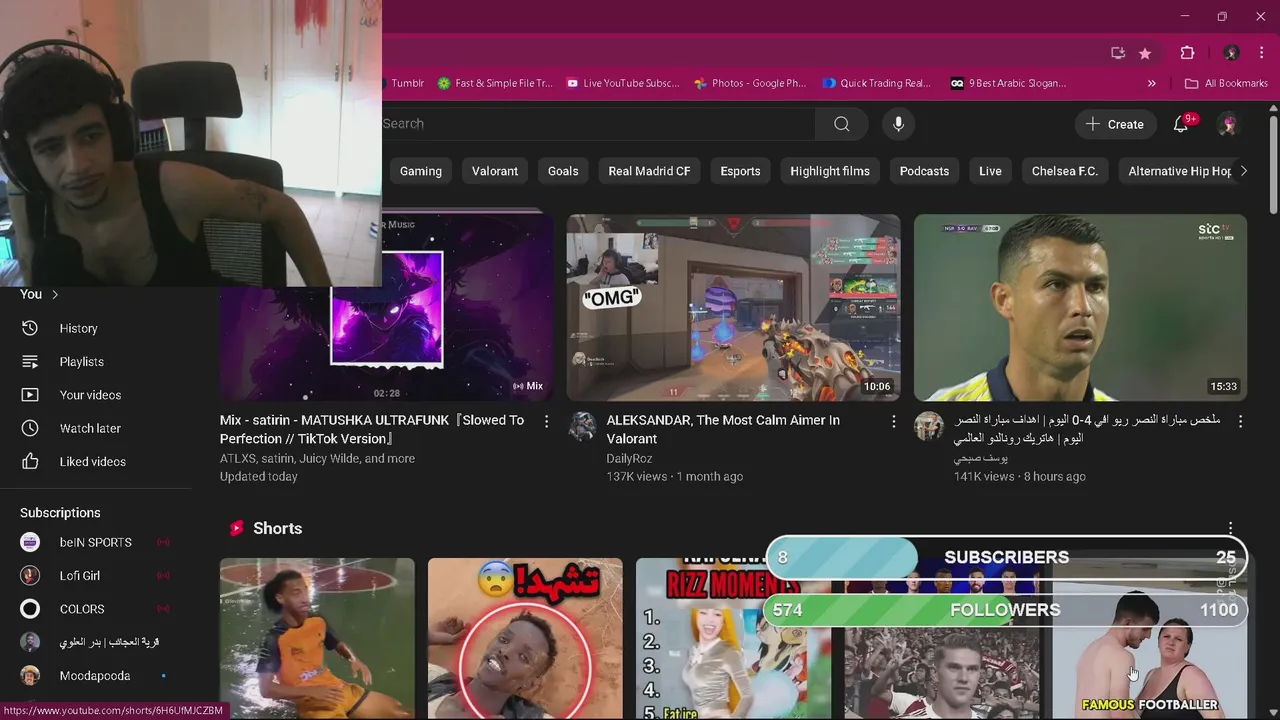Select the Live filter chip
1280x720 pixels.
click(990, 171)
